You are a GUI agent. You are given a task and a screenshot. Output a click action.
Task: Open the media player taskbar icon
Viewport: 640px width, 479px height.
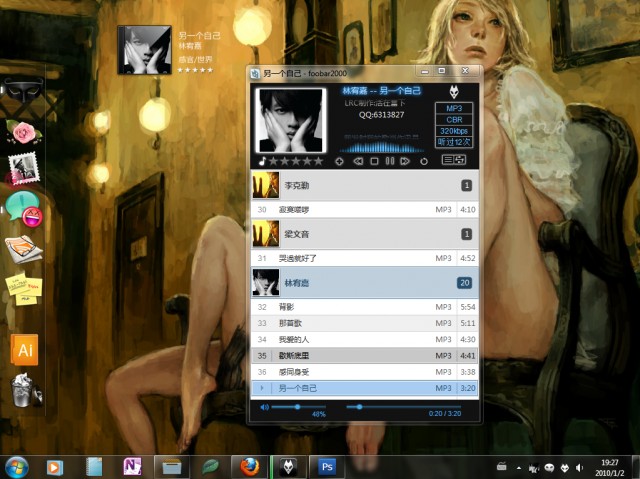click(x=55, y=467)
